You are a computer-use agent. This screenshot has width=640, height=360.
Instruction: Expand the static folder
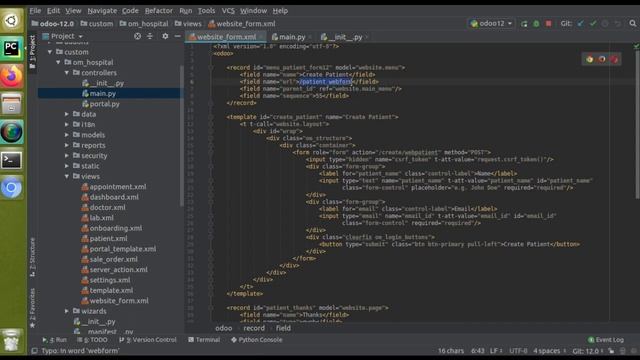67,166
